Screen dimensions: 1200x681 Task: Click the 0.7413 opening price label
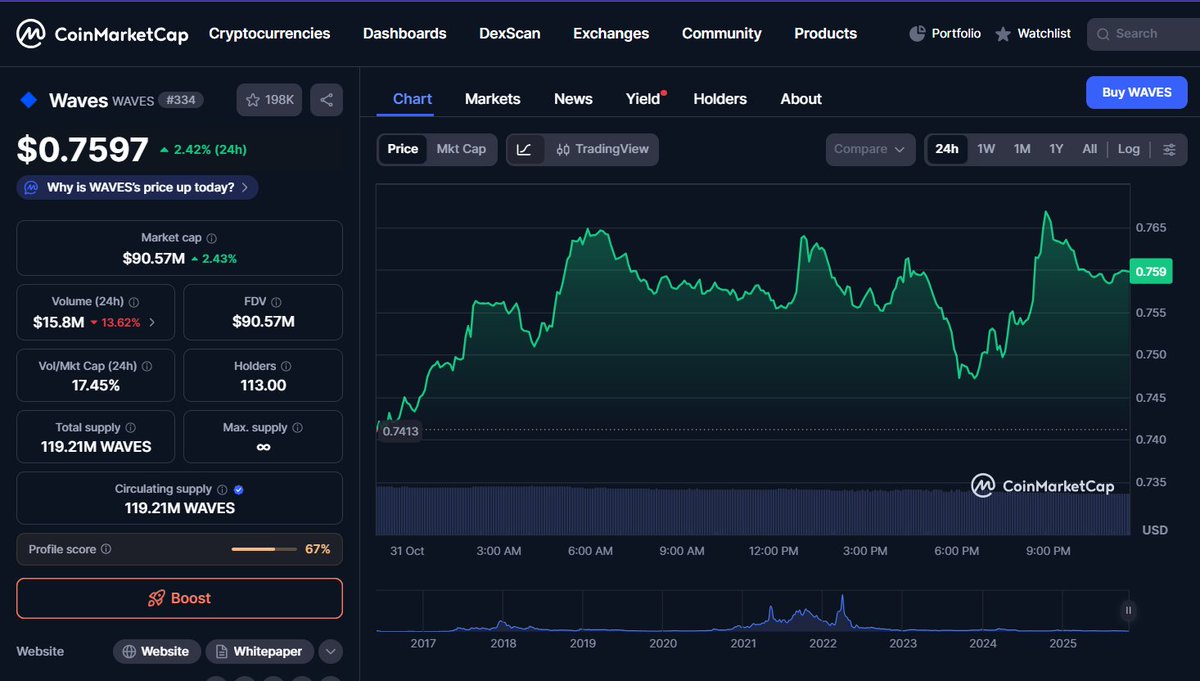point(400,431)
